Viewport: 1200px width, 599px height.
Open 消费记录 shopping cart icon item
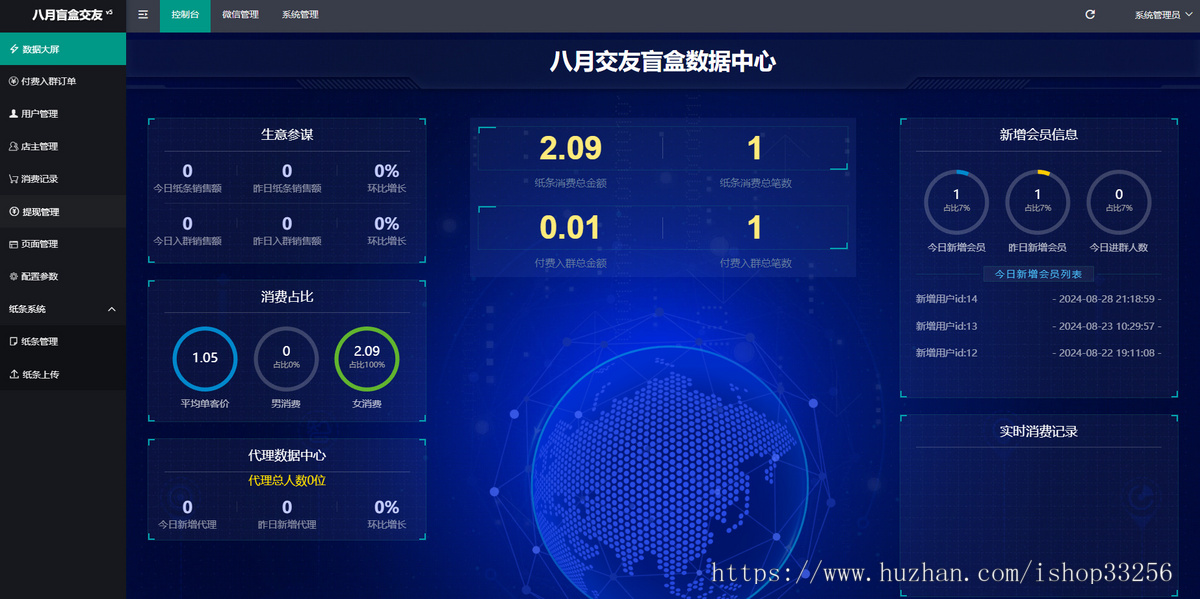[x=63, y=179]
